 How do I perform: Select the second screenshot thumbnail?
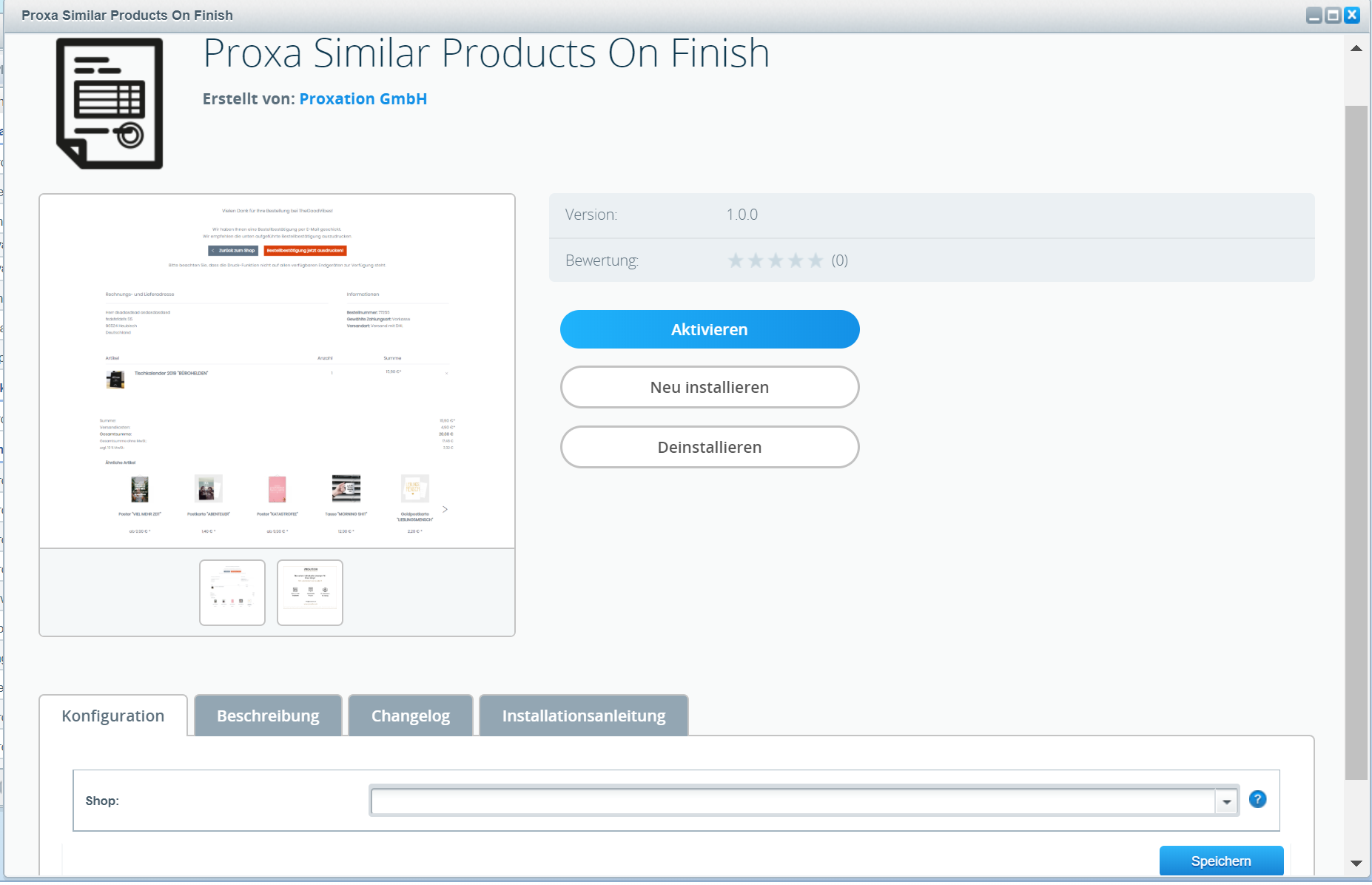[x=310, y=593]
